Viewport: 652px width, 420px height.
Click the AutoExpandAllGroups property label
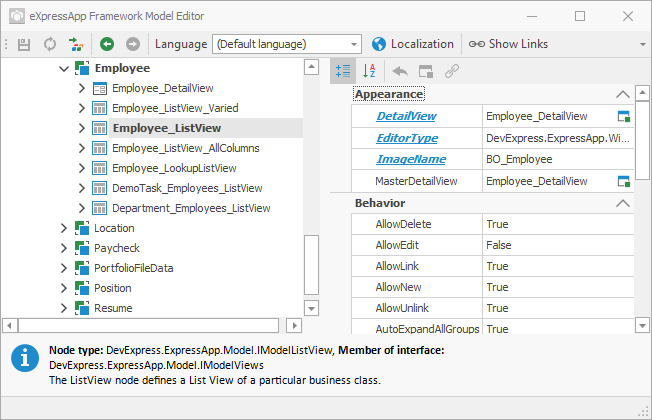click(427, 329)
